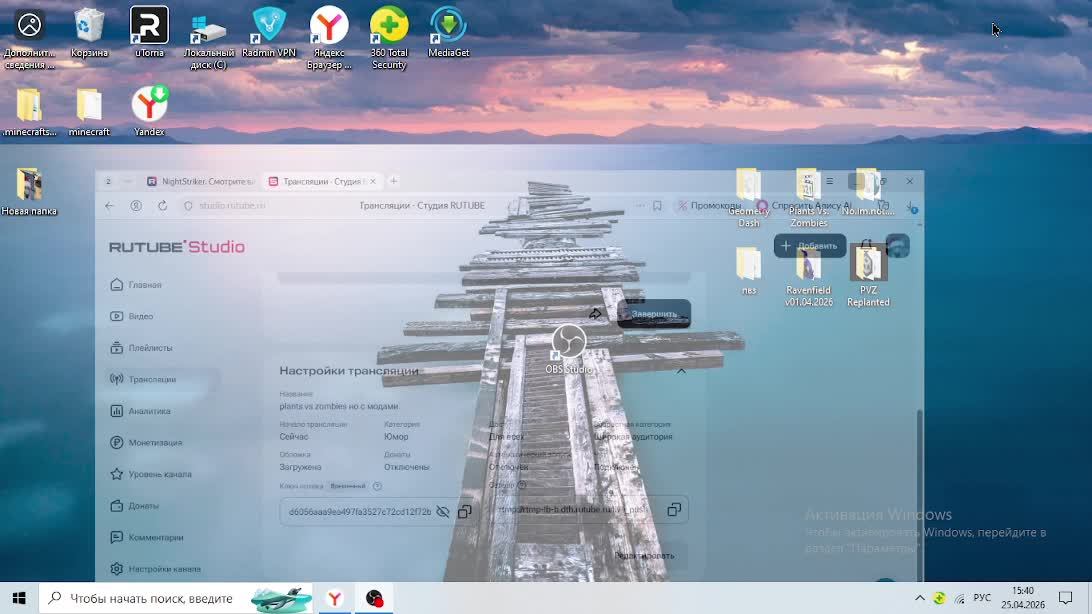The height and width of the screenshot is (614, 1092).
Task: Open Яндекс Браузер desktop shortcut
Action: click(329, 38)
